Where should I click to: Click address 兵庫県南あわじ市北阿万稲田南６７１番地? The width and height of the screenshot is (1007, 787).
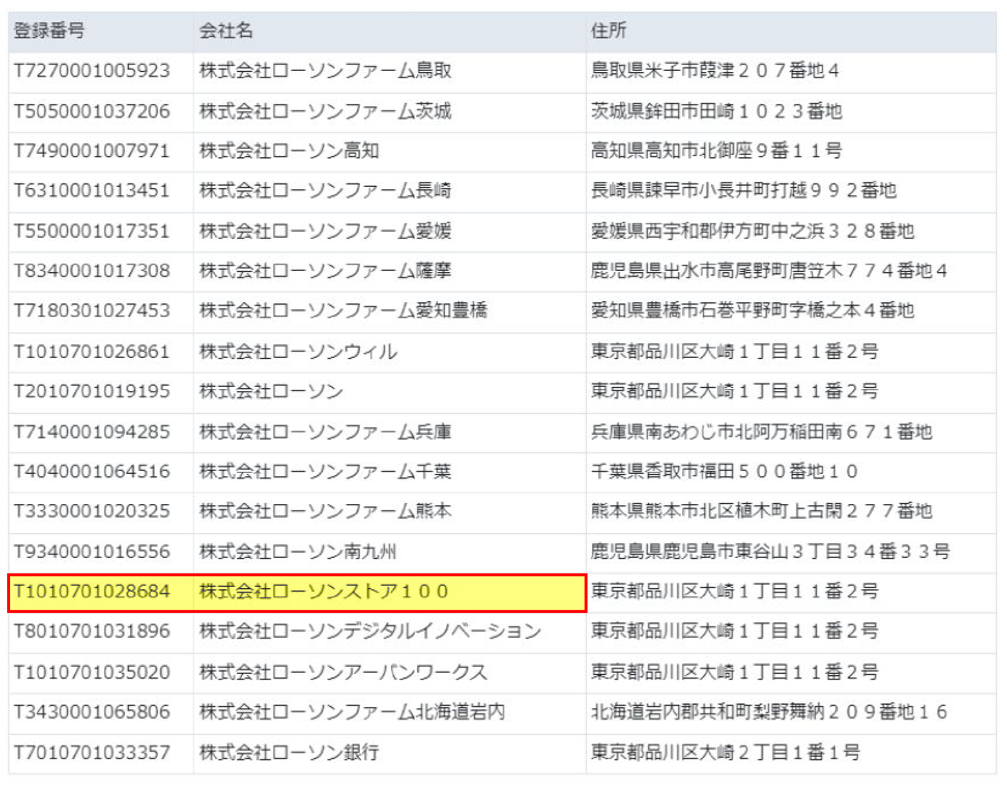[x=762, y=432]
